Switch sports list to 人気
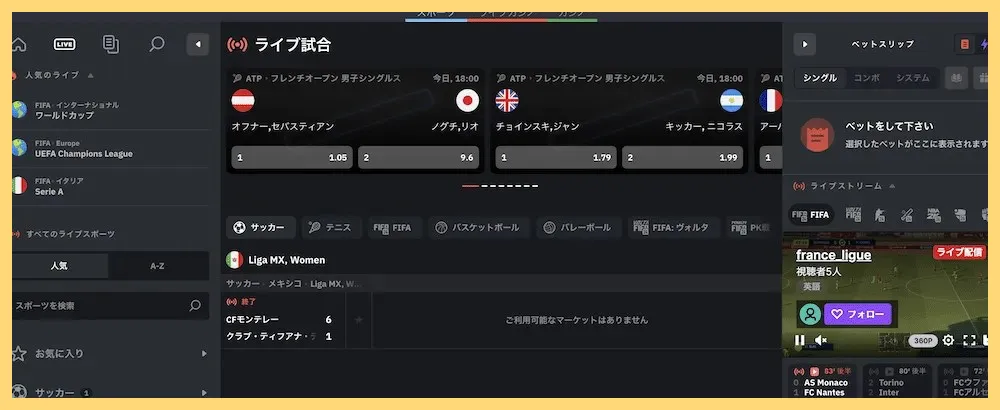The image size is (1000, 410). point(60,266)
